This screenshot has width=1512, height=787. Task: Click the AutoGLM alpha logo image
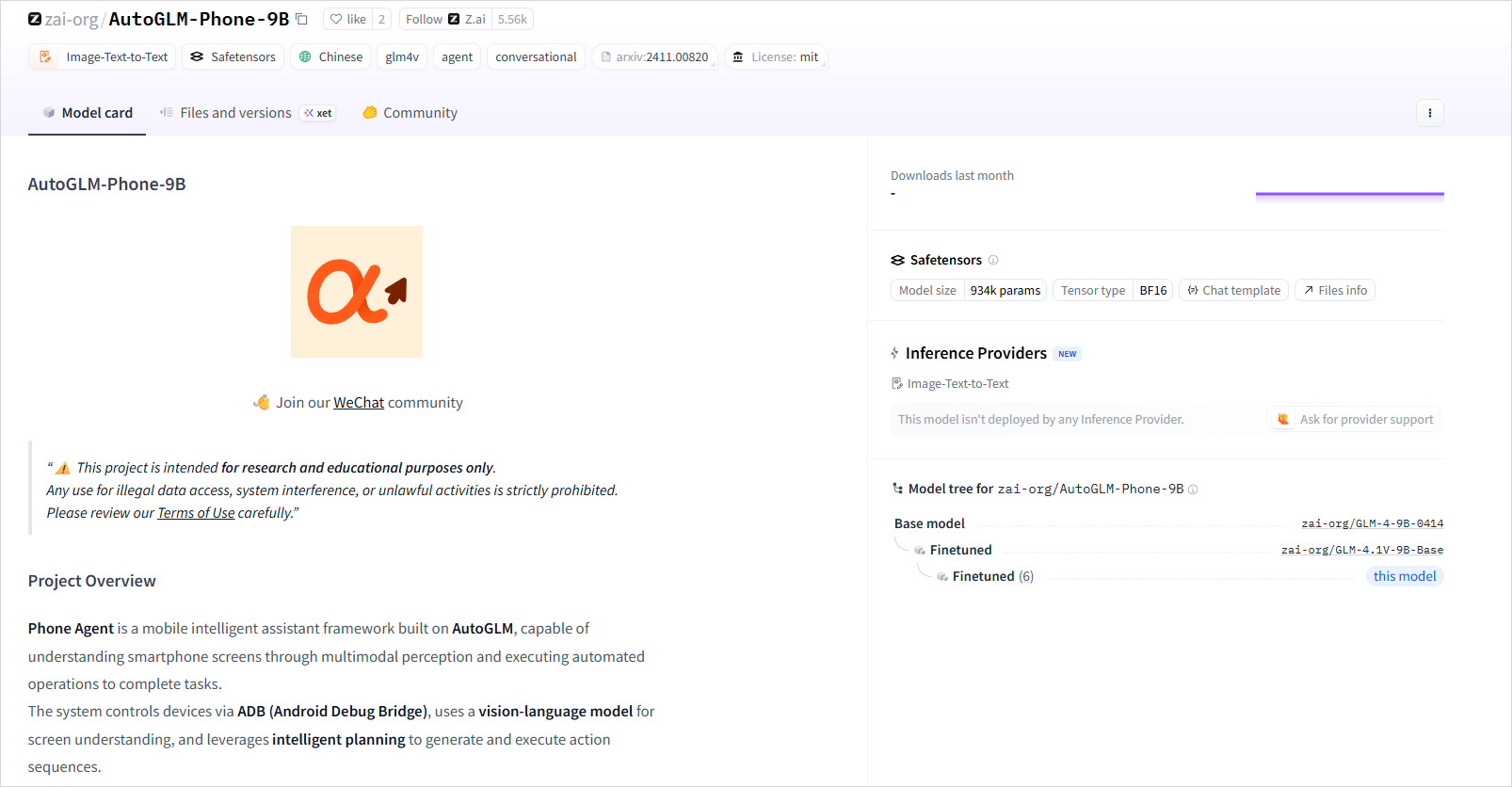click(356, 292)
